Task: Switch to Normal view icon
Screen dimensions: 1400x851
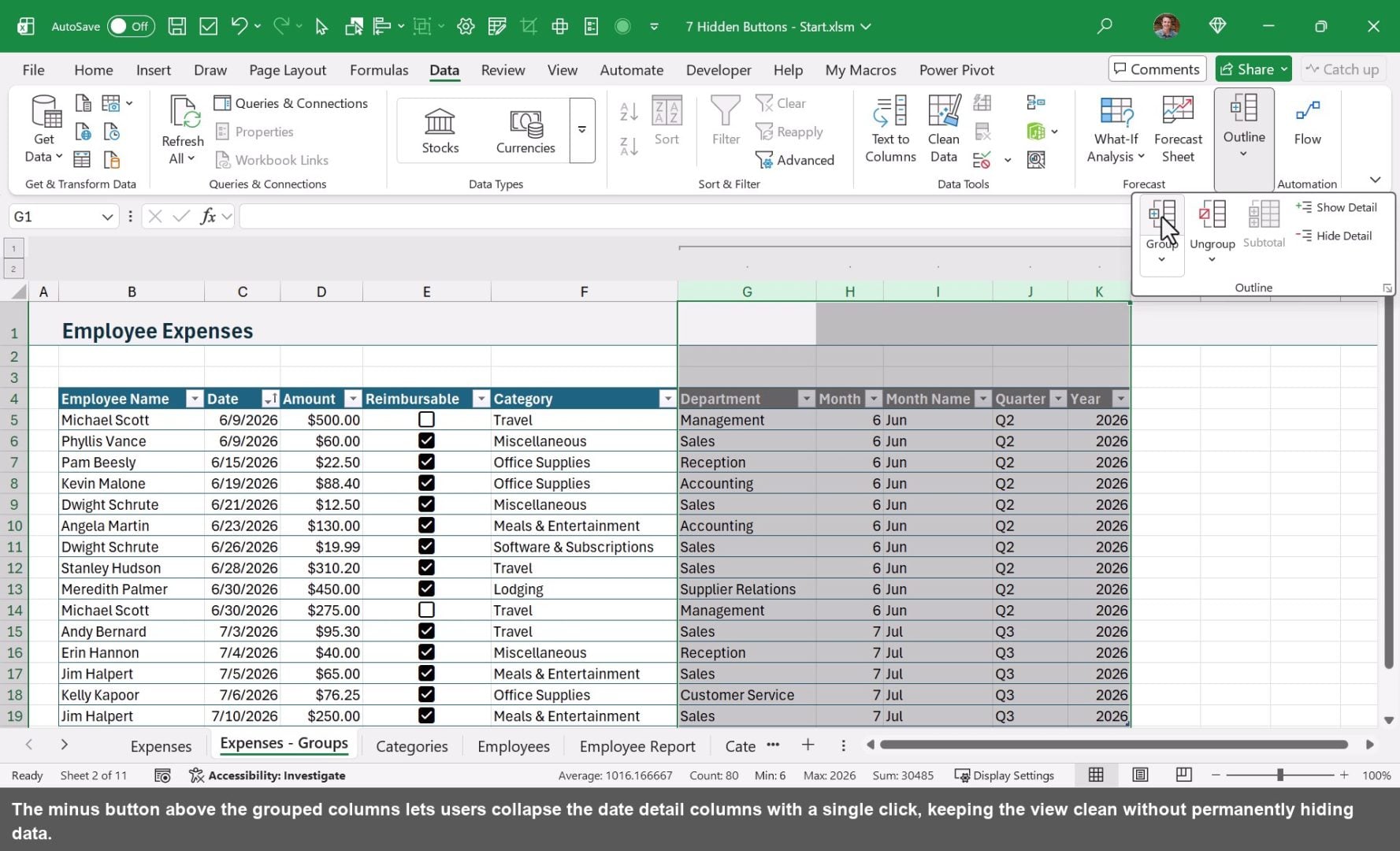Action: click(1096, 775)
